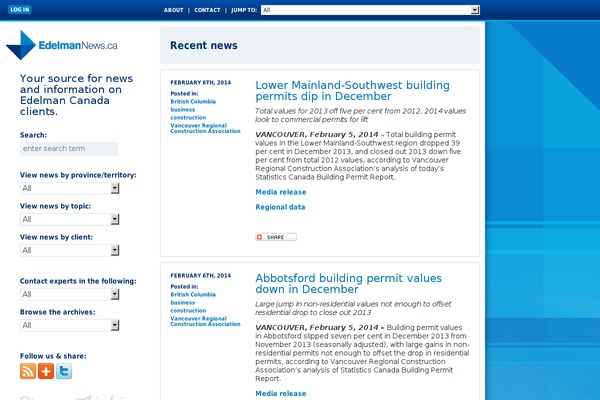600x400 pixels.
Task: Open the RSS feed icon
Action: pyautogui.click(x=28, y=371)
